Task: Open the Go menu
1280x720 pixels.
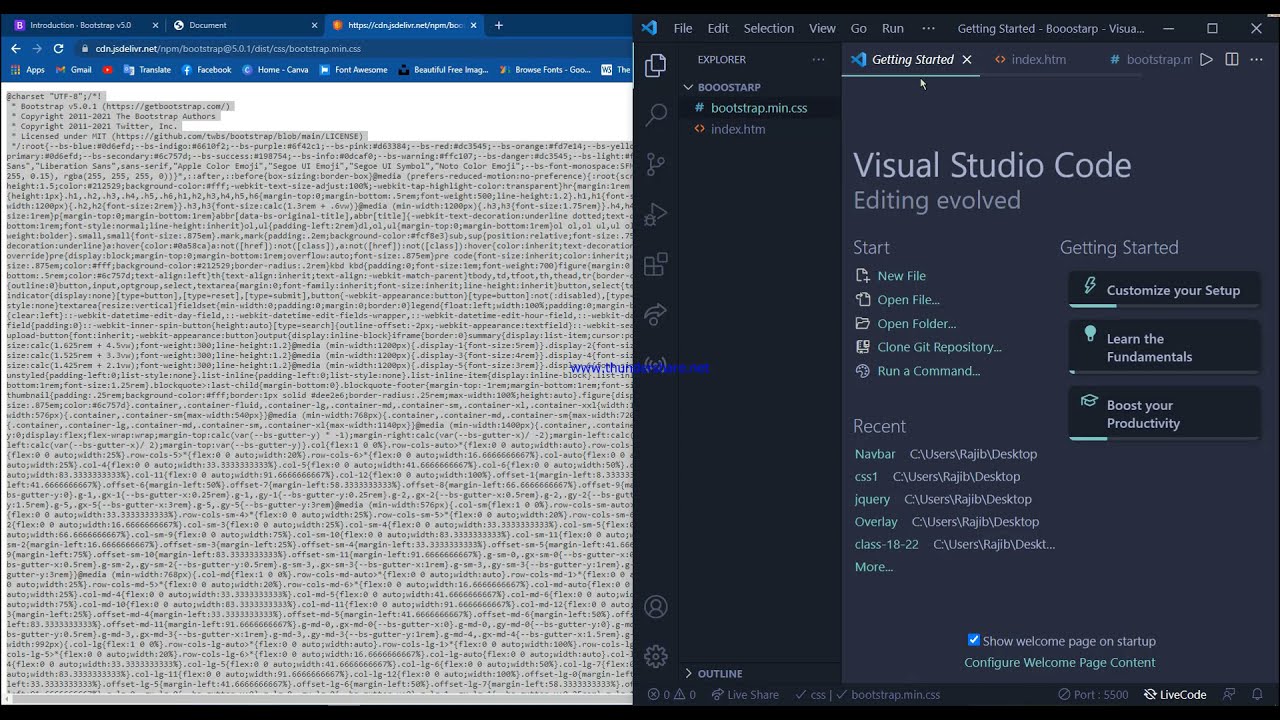Action: [x=858, y=28]
